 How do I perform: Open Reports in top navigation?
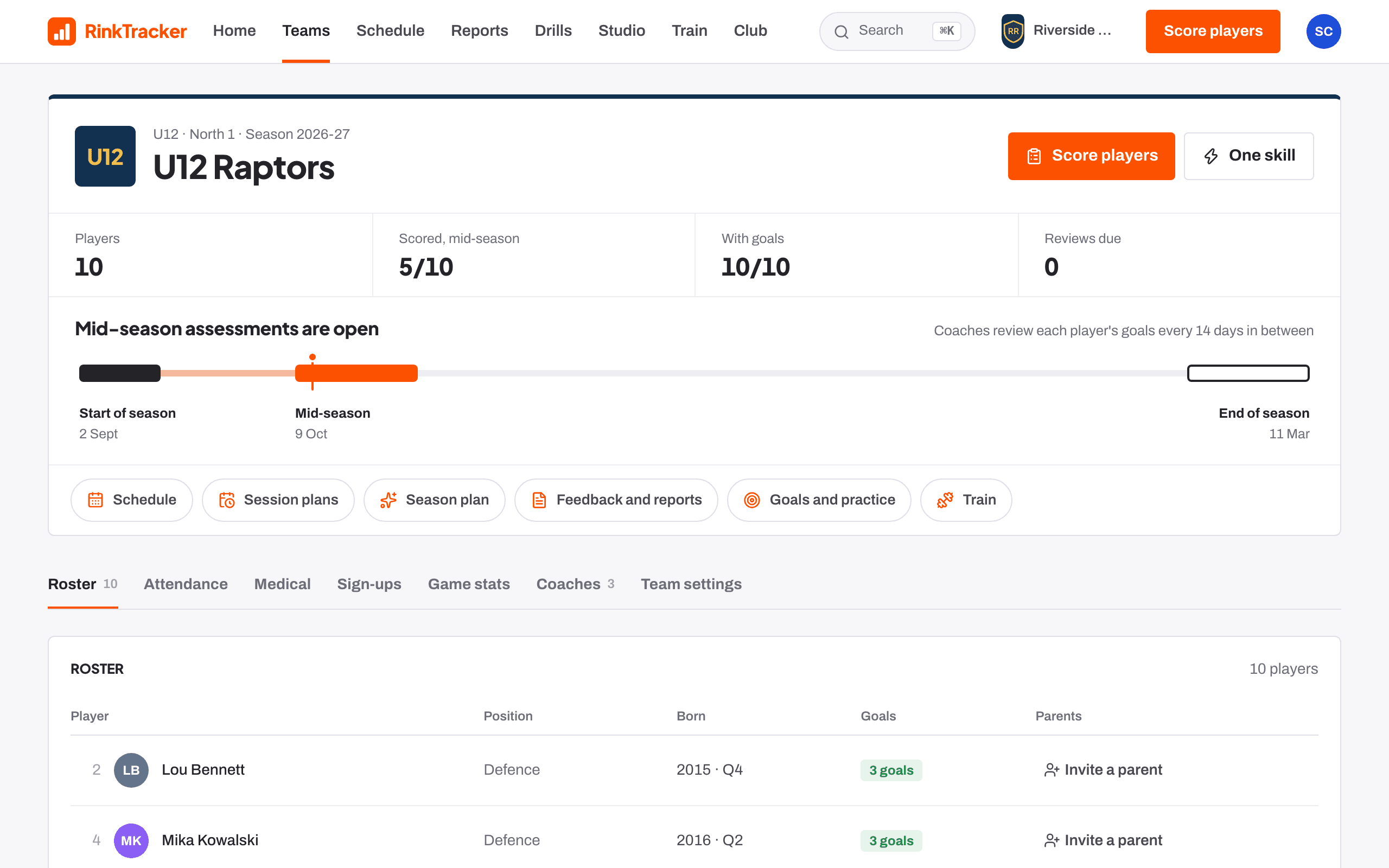coord(479,31)
